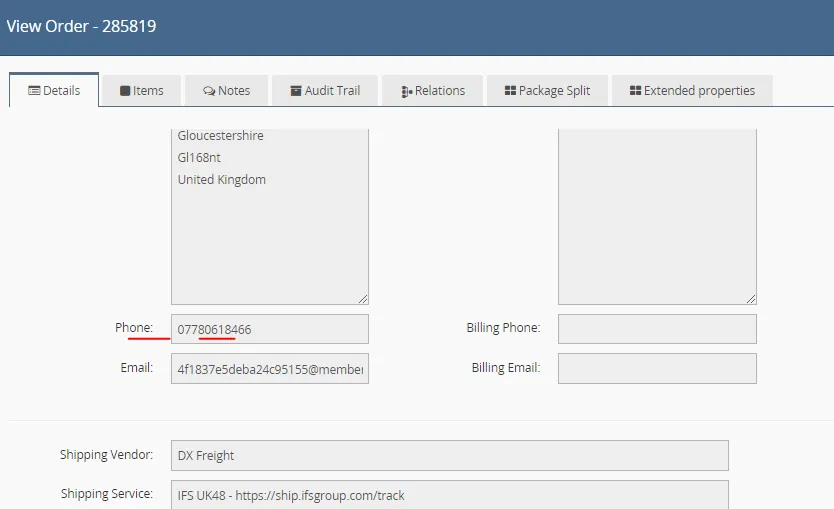Click the Notes speech bubble icon

(208, 91)
